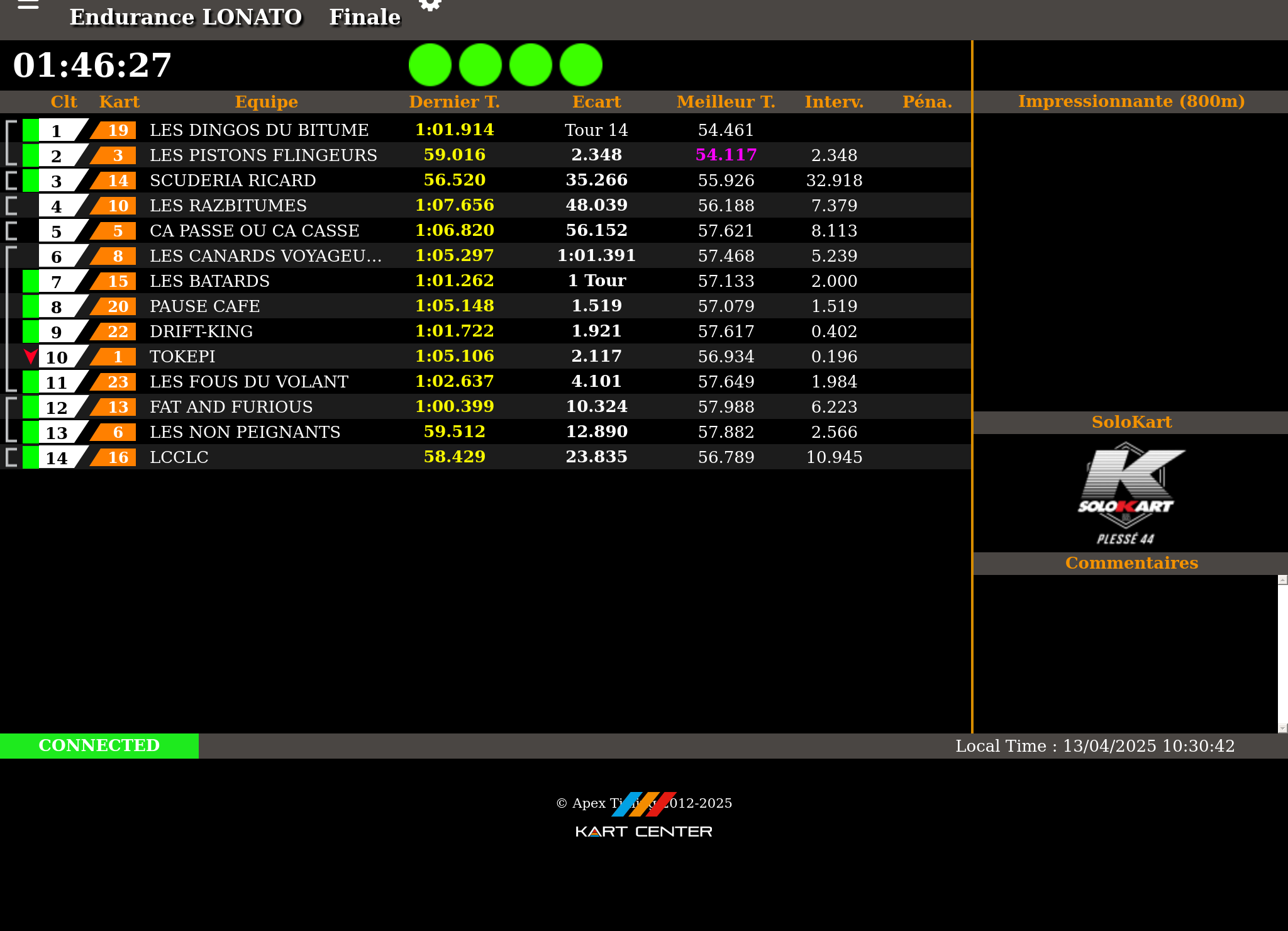Click the SoloKart Plessé 44 logo
This screenshot has width=1288, height=931.
pos(1130,493)
